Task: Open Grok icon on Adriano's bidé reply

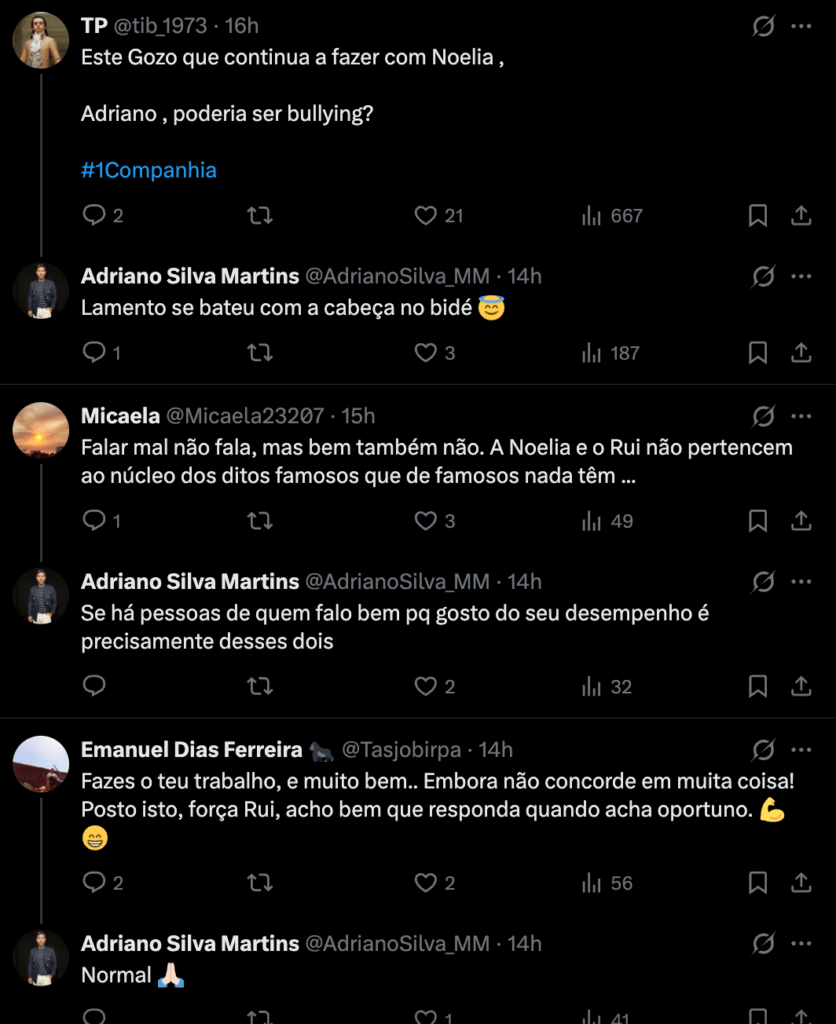Action: click(x=763, y=276)
